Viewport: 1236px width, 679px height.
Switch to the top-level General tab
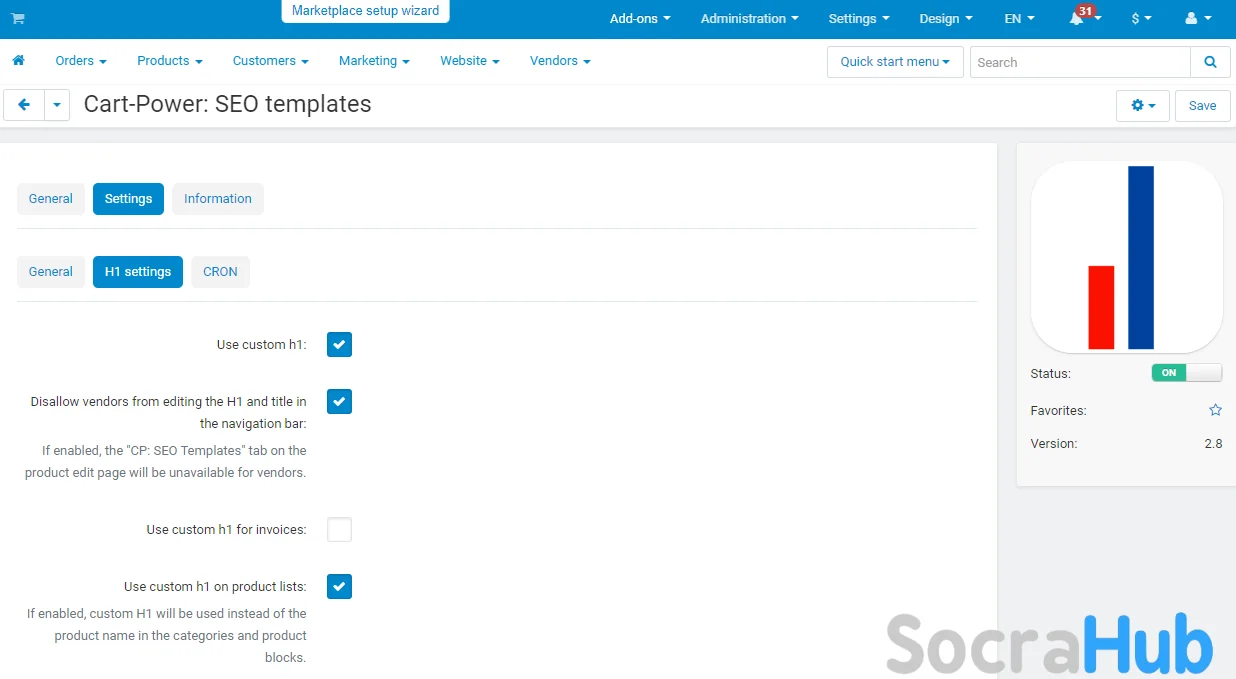51,199
